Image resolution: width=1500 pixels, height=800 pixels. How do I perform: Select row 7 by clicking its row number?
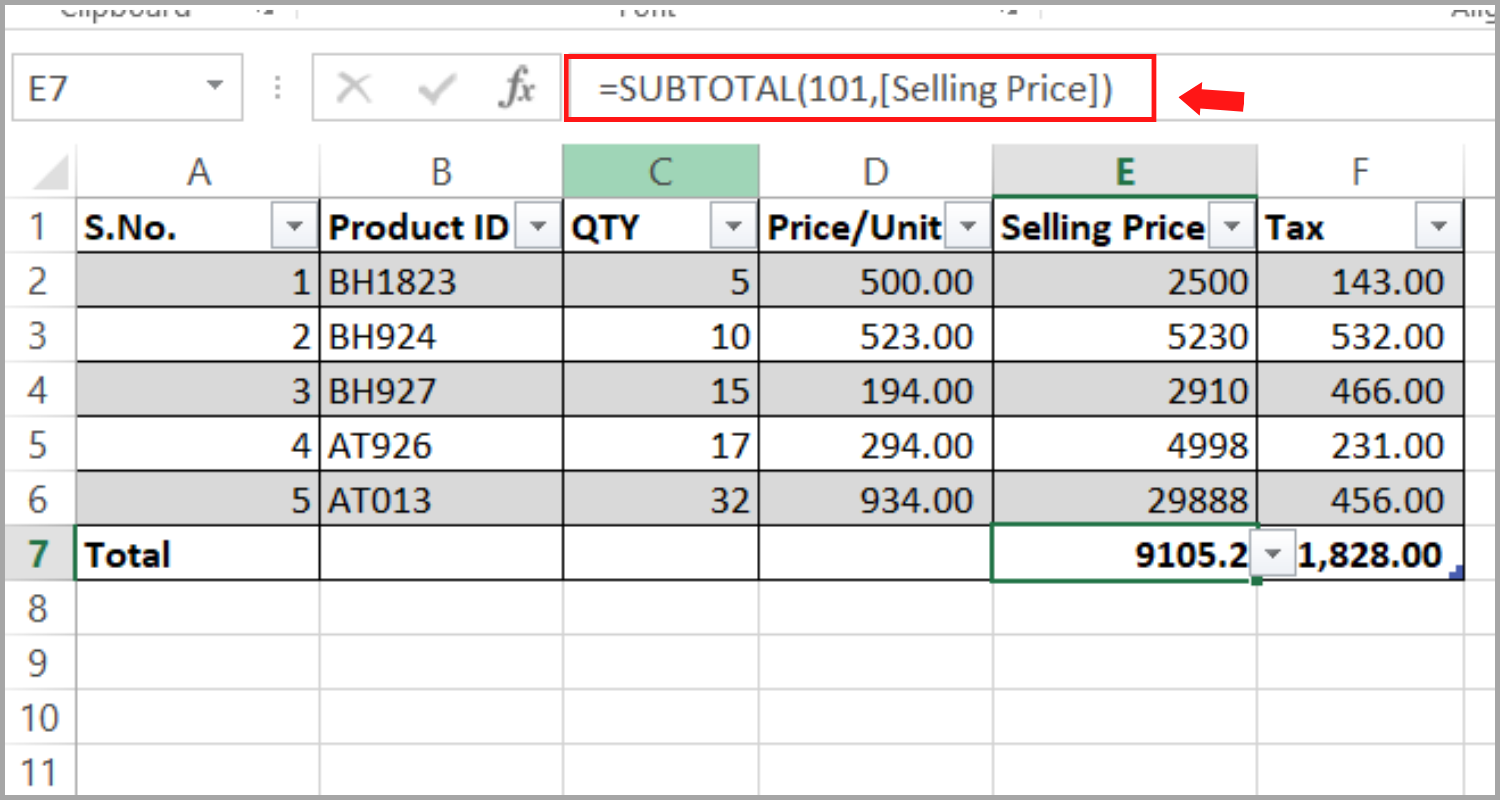(38, 553)
